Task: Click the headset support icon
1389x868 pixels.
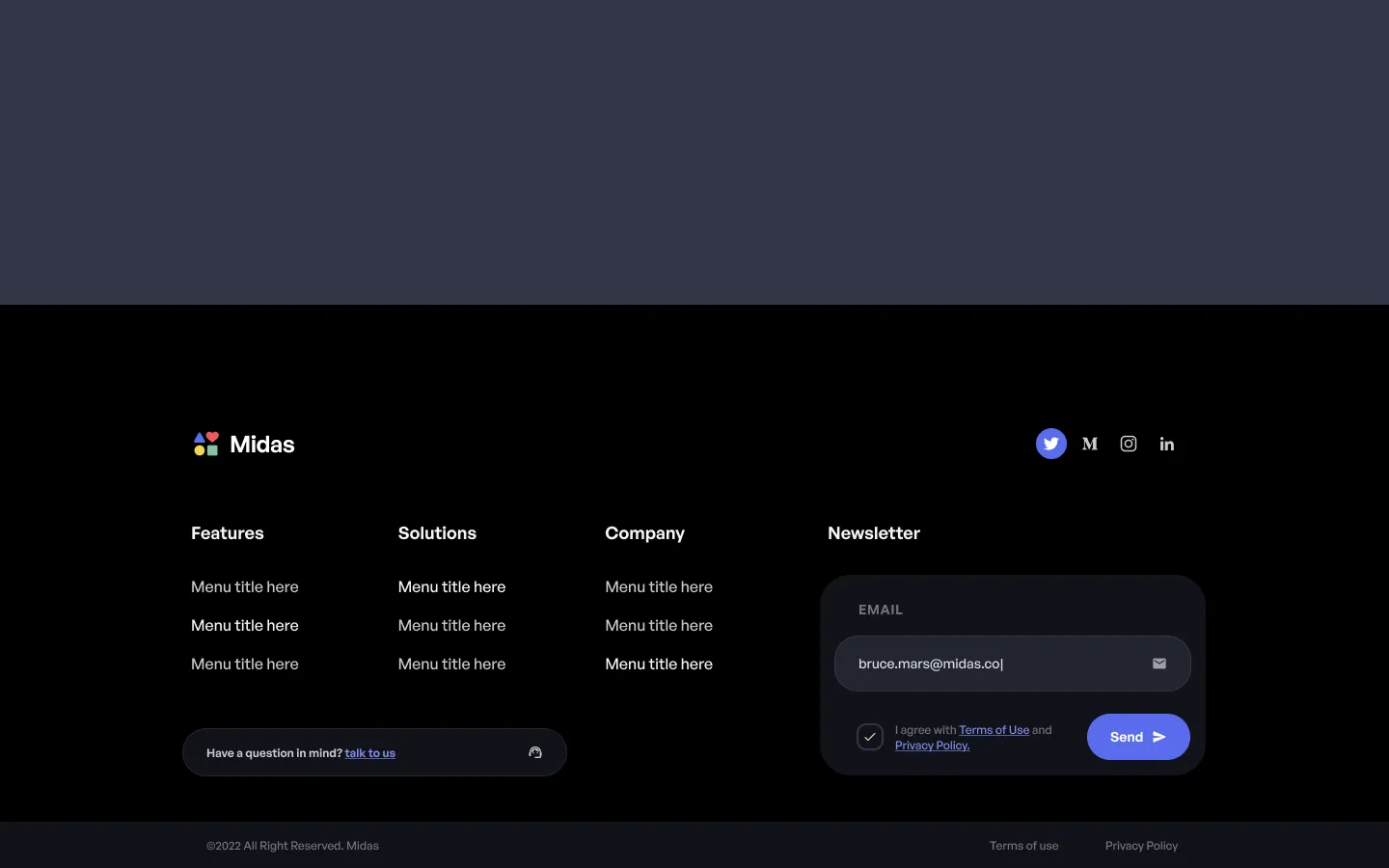Action: point(535,752)
